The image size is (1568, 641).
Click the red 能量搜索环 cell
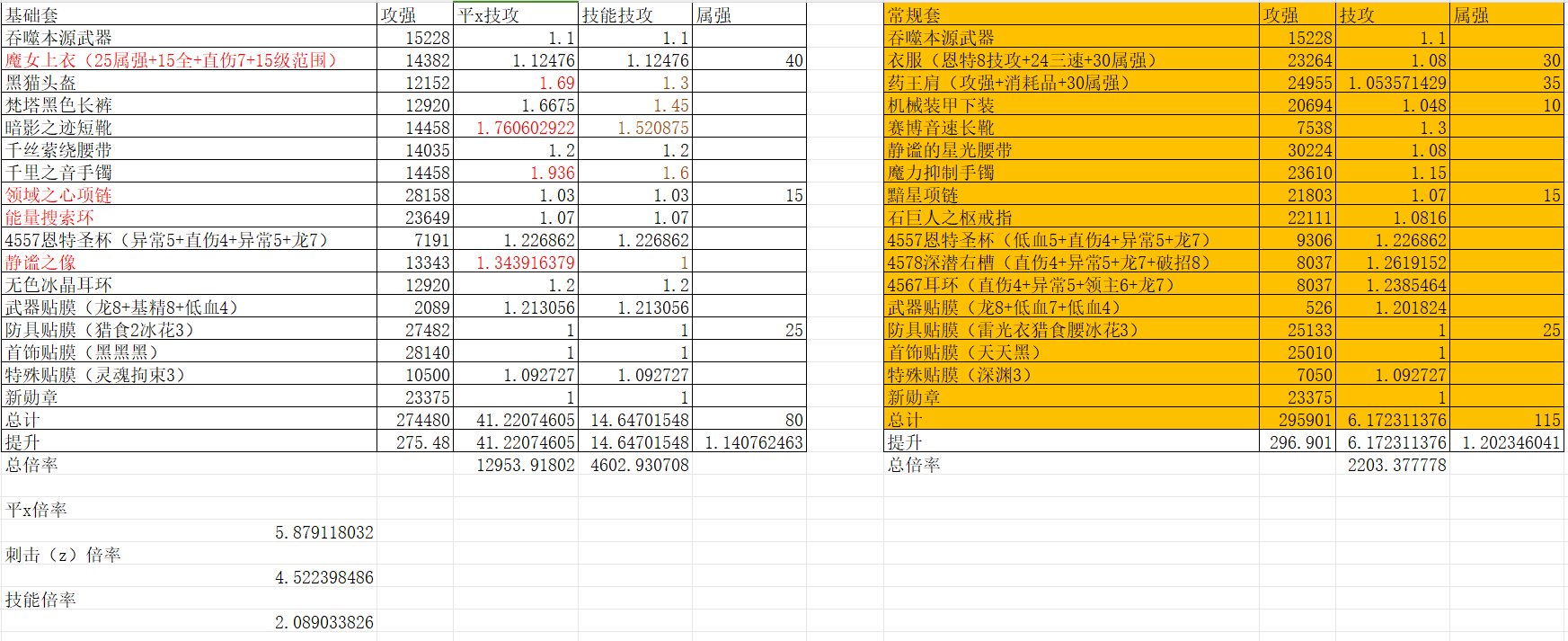(190, 218)
